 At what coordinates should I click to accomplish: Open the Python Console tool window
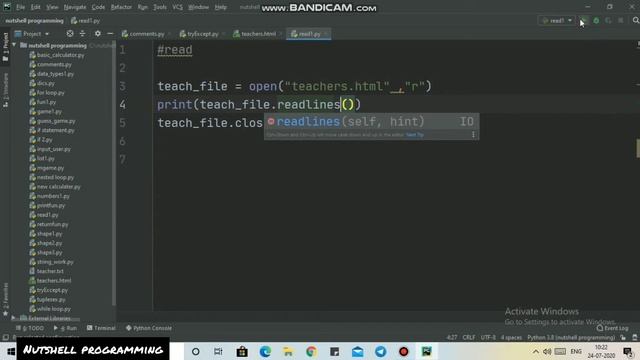[x=149, y=328]
